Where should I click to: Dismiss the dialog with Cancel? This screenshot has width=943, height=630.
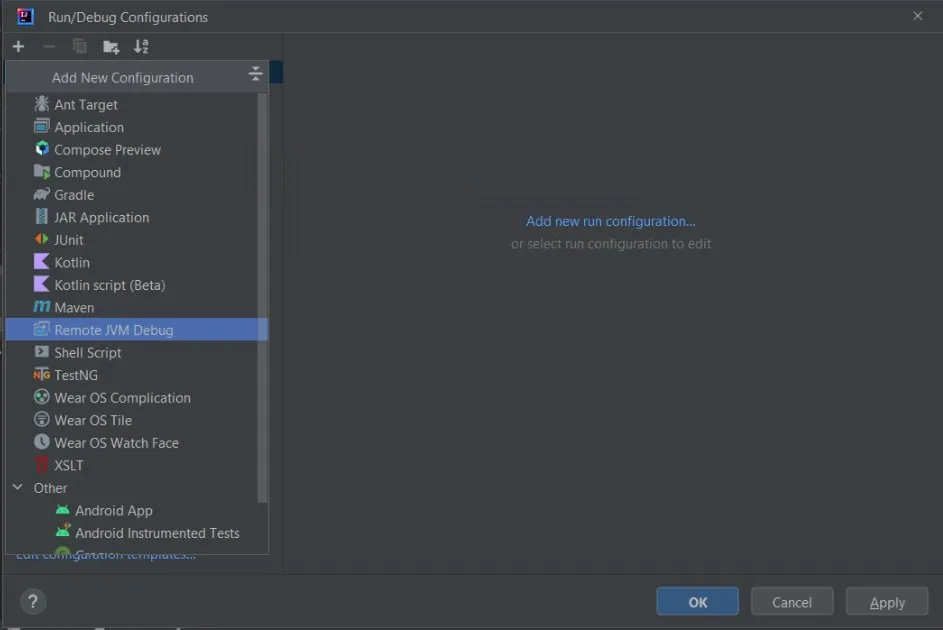point(792,601)
